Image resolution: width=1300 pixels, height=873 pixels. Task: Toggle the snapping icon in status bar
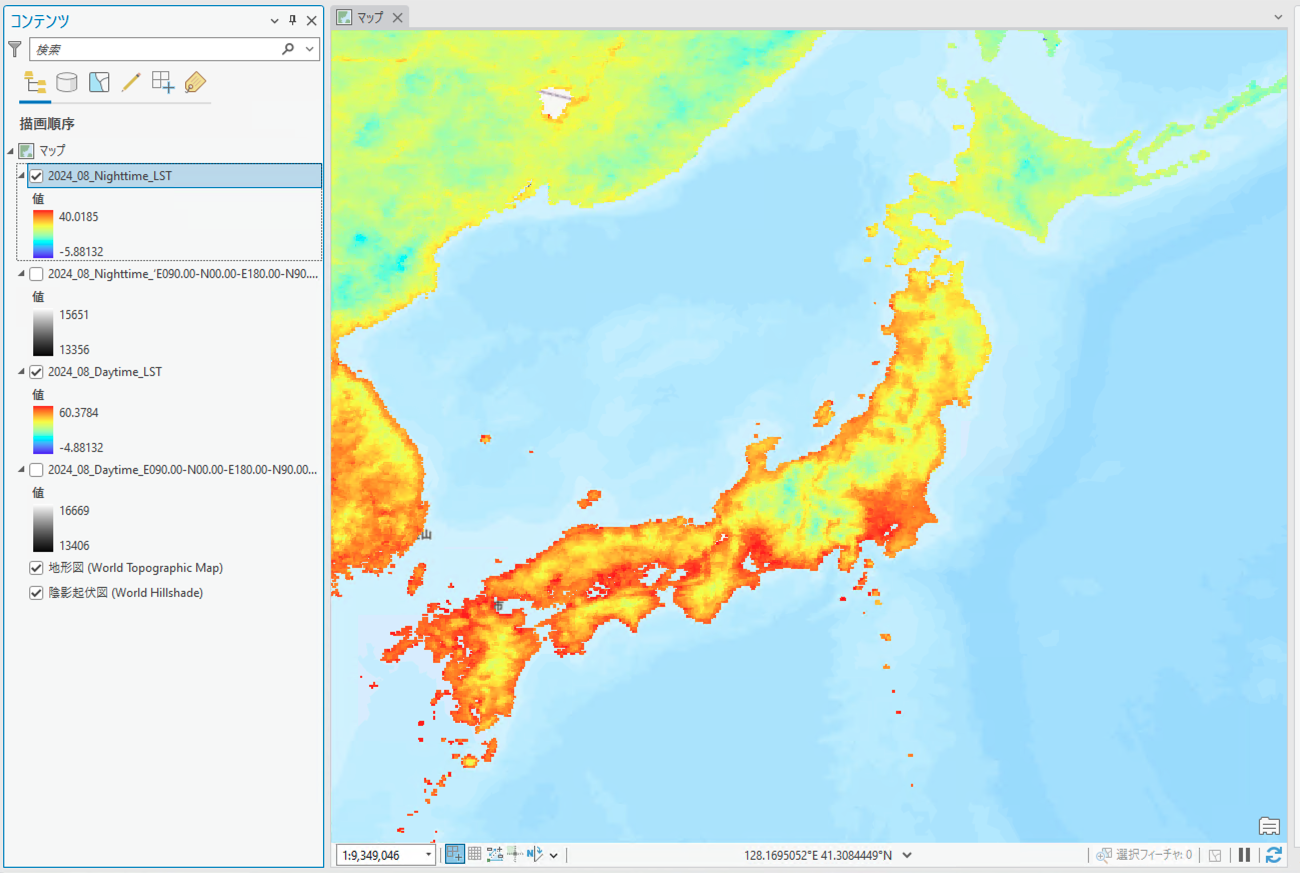pos(455,854)
